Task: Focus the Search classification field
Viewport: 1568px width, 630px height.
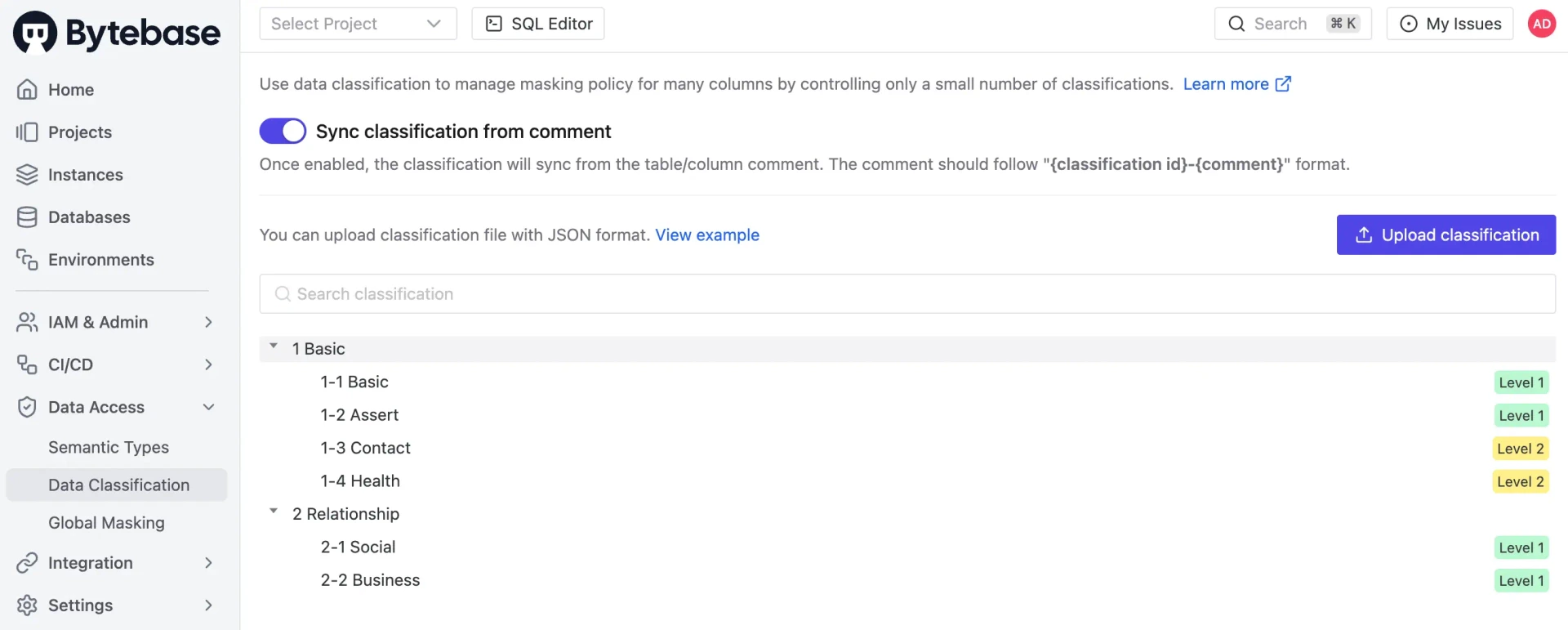Action: click(x=907, y=294)
